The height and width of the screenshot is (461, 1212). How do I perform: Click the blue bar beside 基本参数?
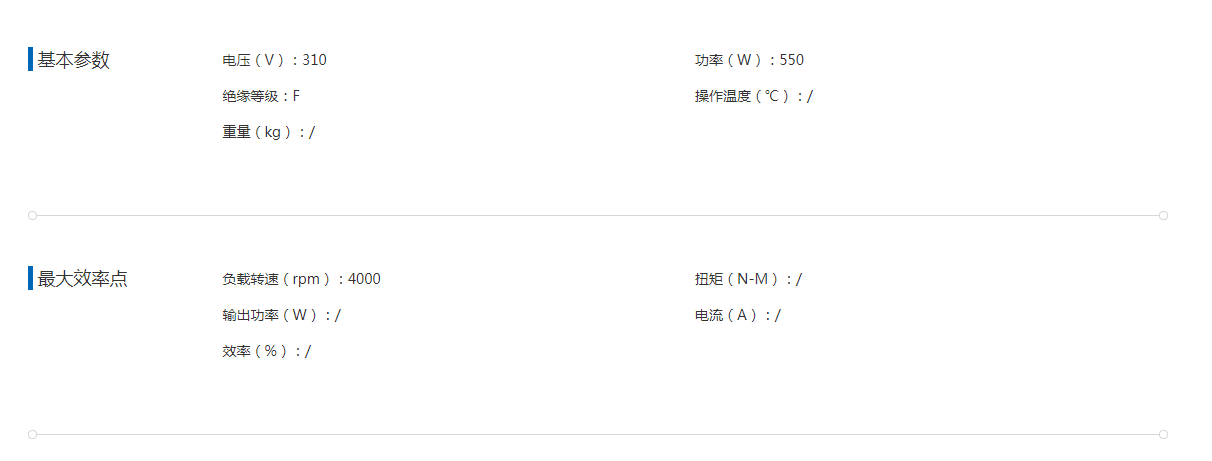point(31,60)
